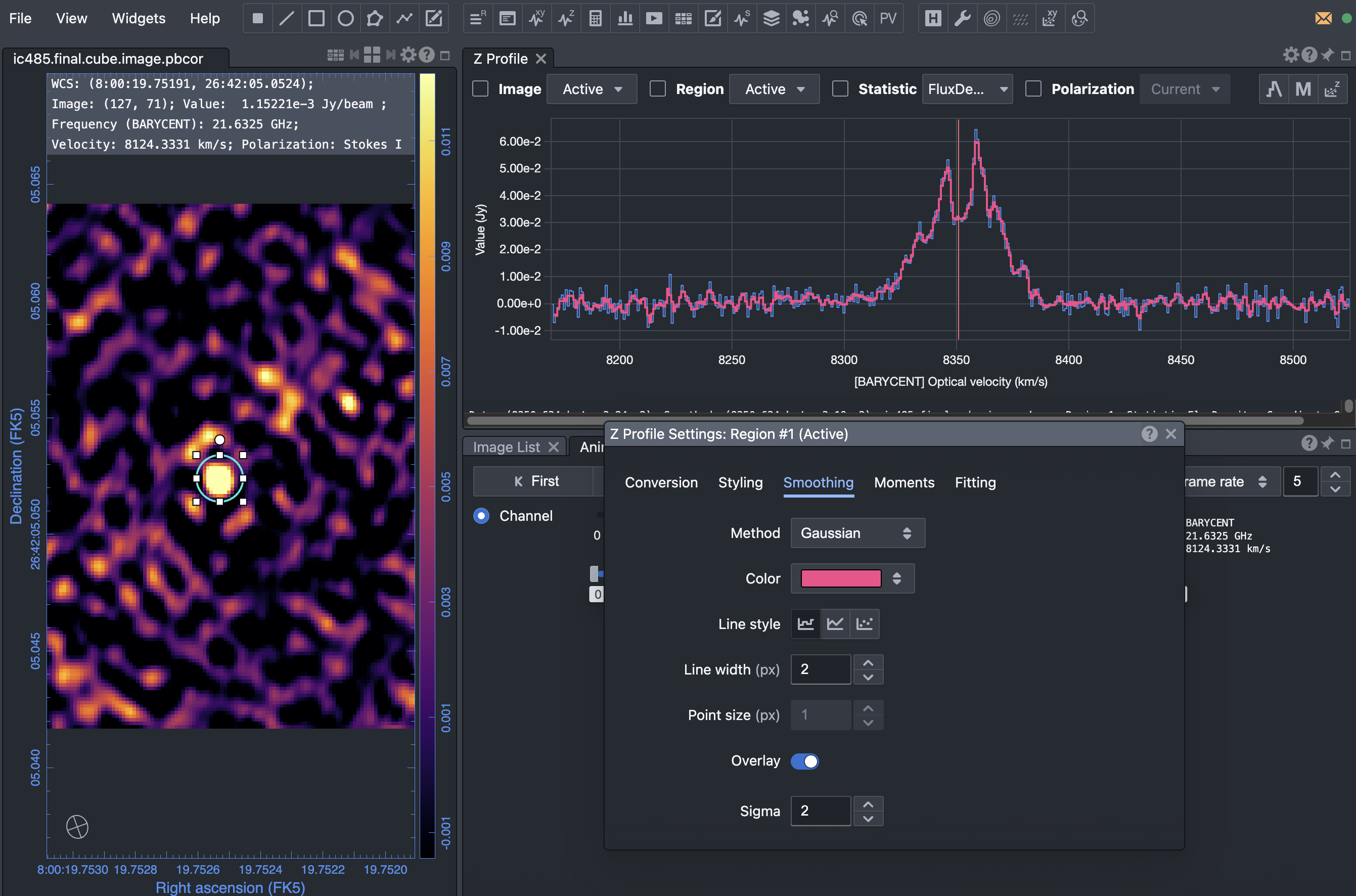This screenshot has height=896, width=1356.
Task: Select the line region tool
Action: tap(287, 18)
